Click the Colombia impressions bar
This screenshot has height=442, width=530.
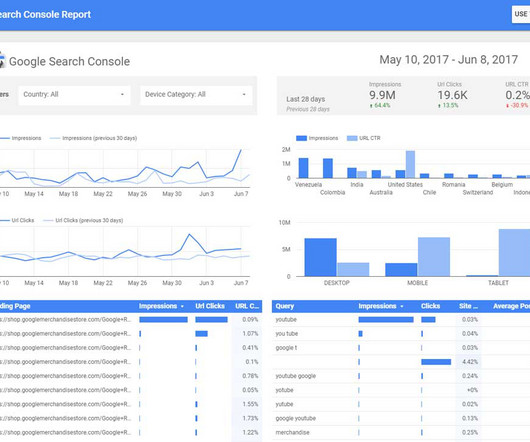tap(328, 168)
